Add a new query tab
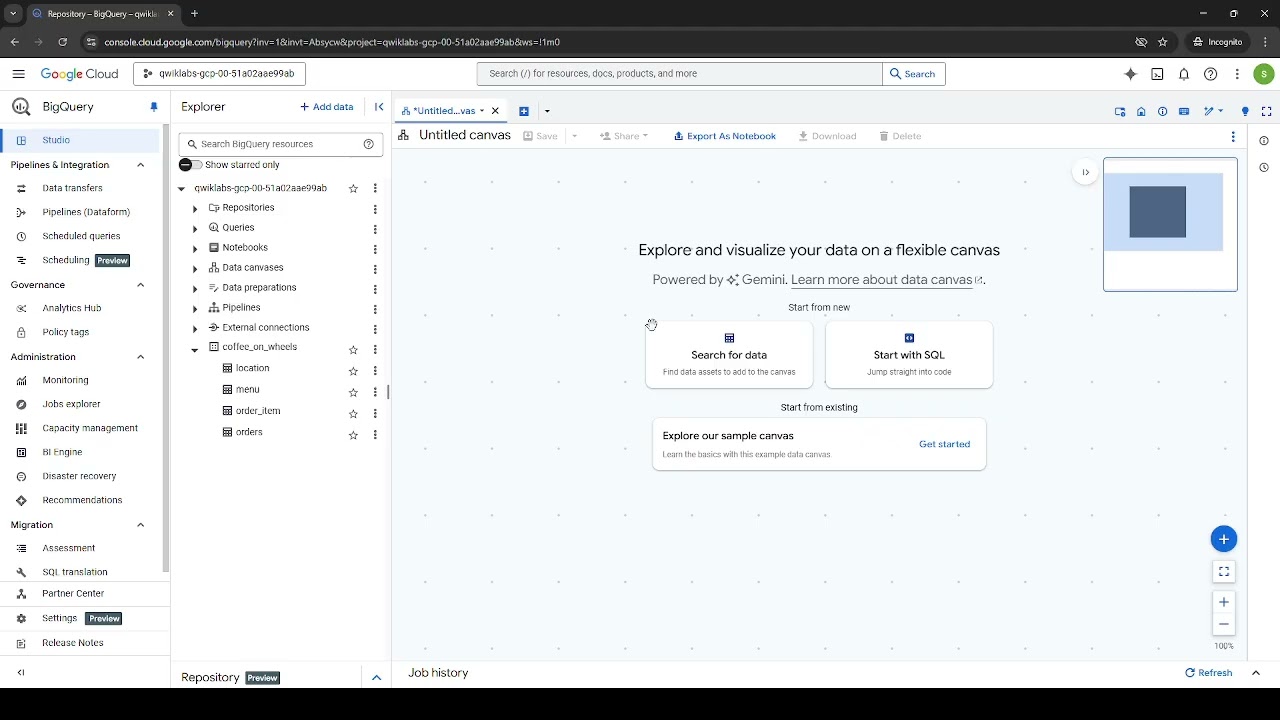The image size is (1280, 720). click(524, 111)
